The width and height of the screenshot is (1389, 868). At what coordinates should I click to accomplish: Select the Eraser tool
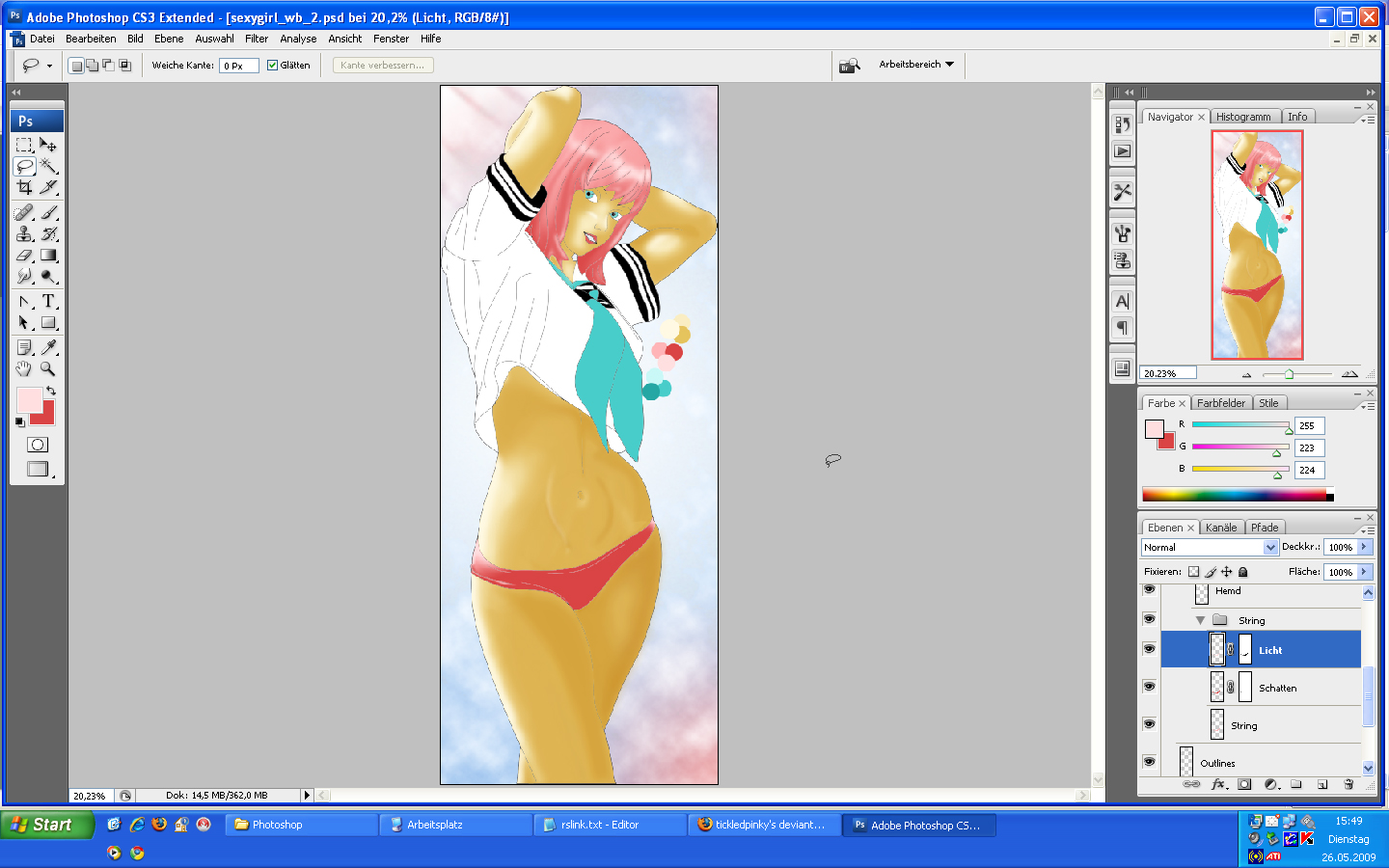point(25,255)
